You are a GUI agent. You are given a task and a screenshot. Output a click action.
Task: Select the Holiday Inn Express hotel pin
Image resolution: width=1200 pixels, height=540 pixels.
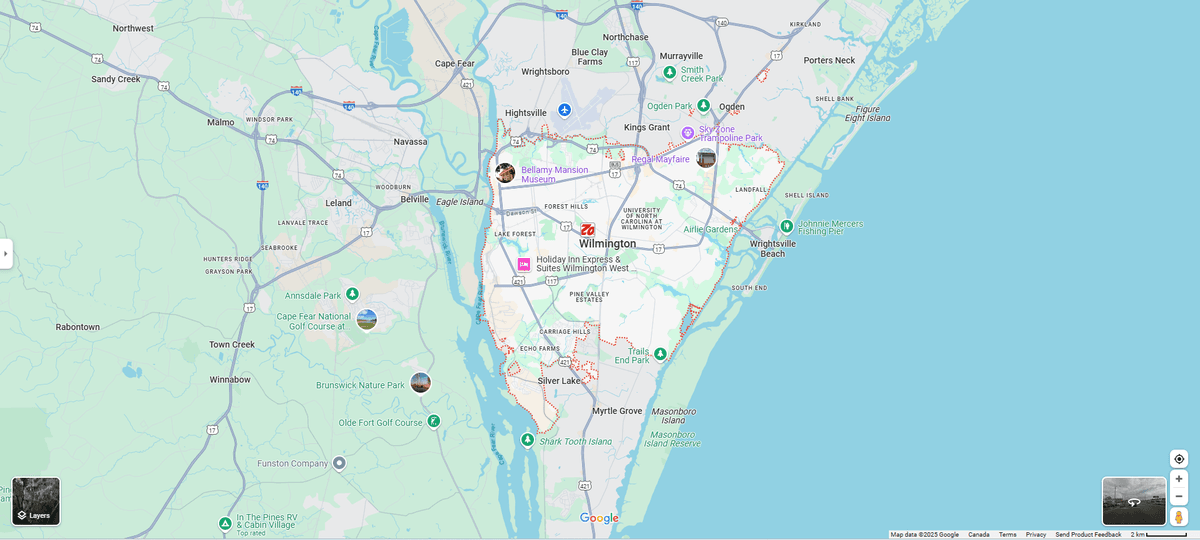coord(523,264)
